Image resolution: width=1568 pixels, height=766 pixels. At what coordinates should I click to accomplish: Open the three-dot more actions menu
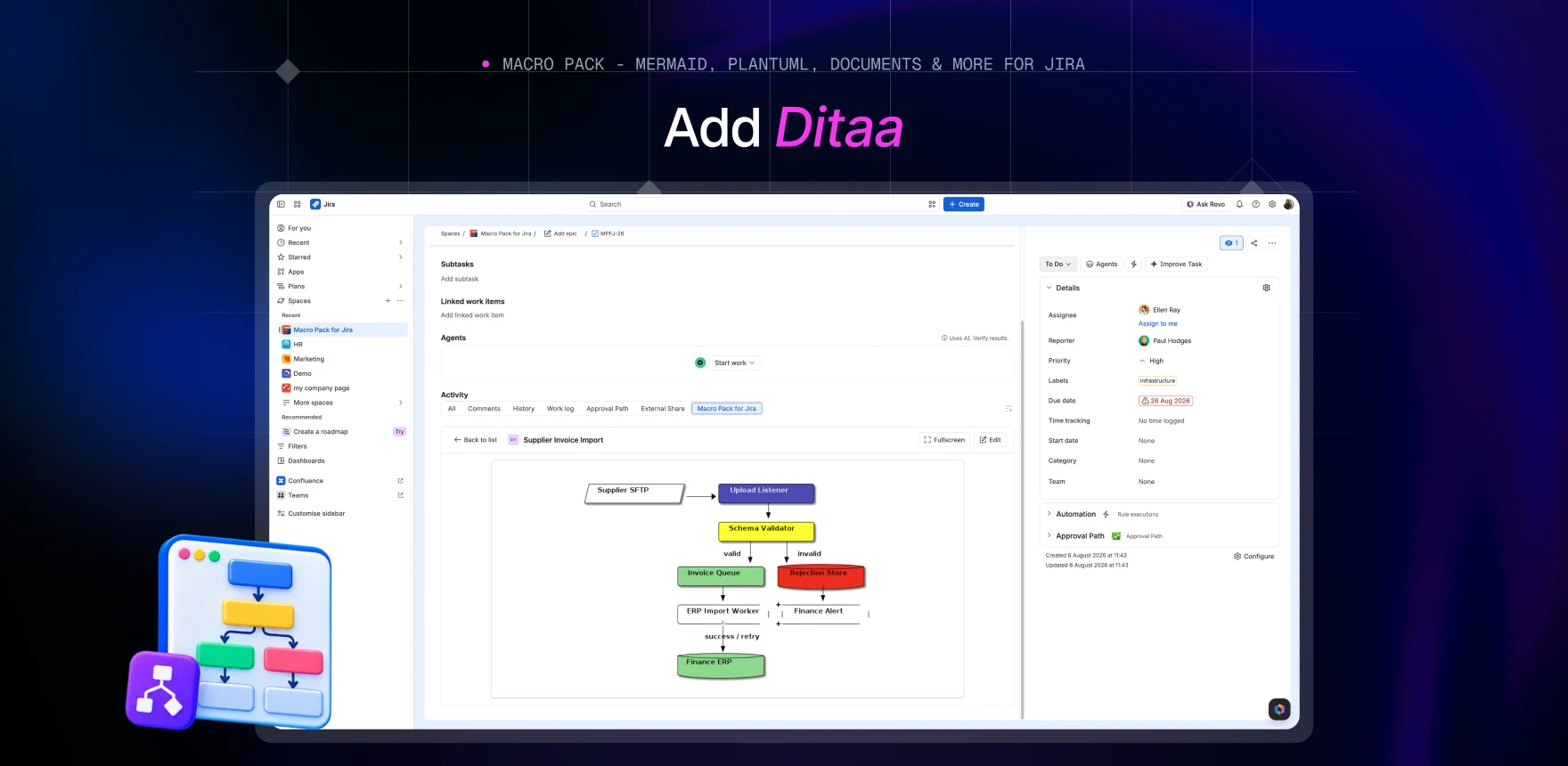pyautogui.click(x=1272, y=243)
